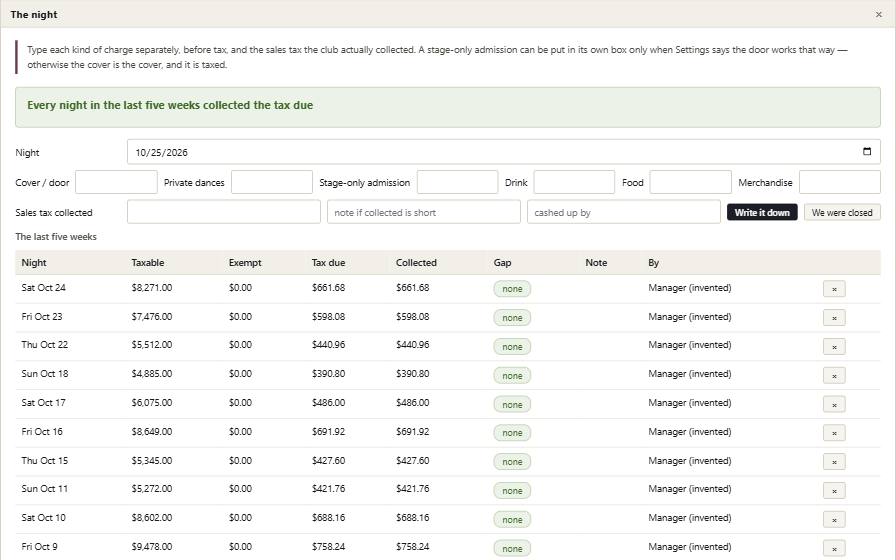This screenshot has width=896, height=560.
Task: Delete the Fri Oct 9 row
Action: pos(834,549)
